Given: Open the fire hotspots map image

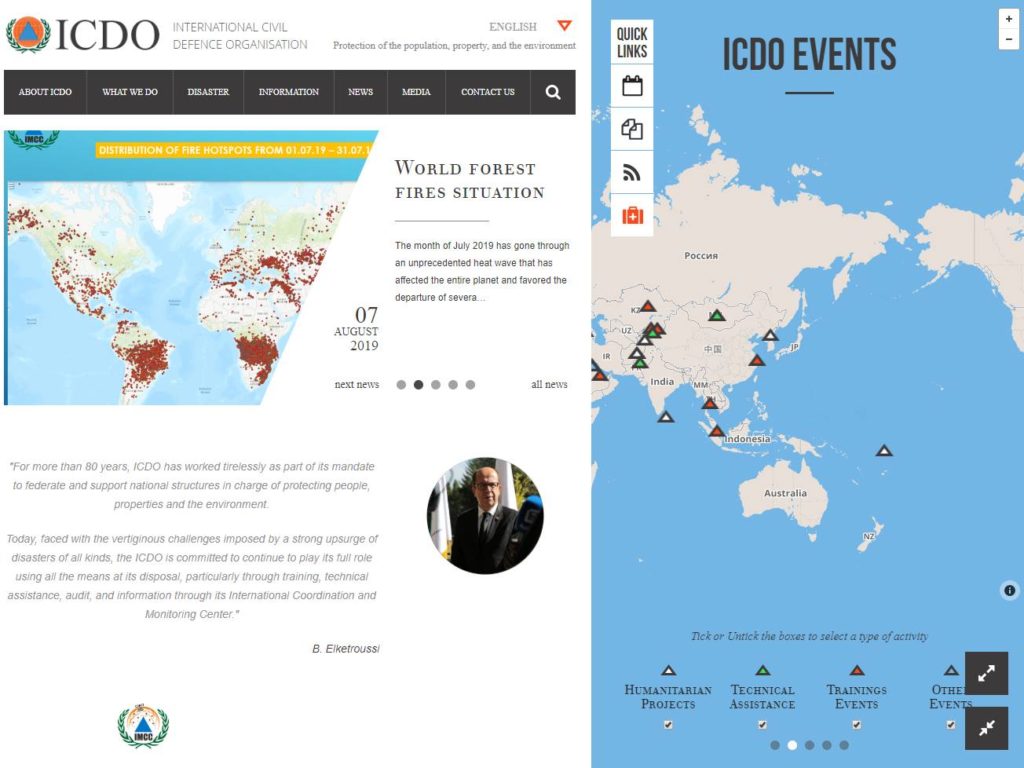Looking at the screenshot, I should [x=176, y=268].
